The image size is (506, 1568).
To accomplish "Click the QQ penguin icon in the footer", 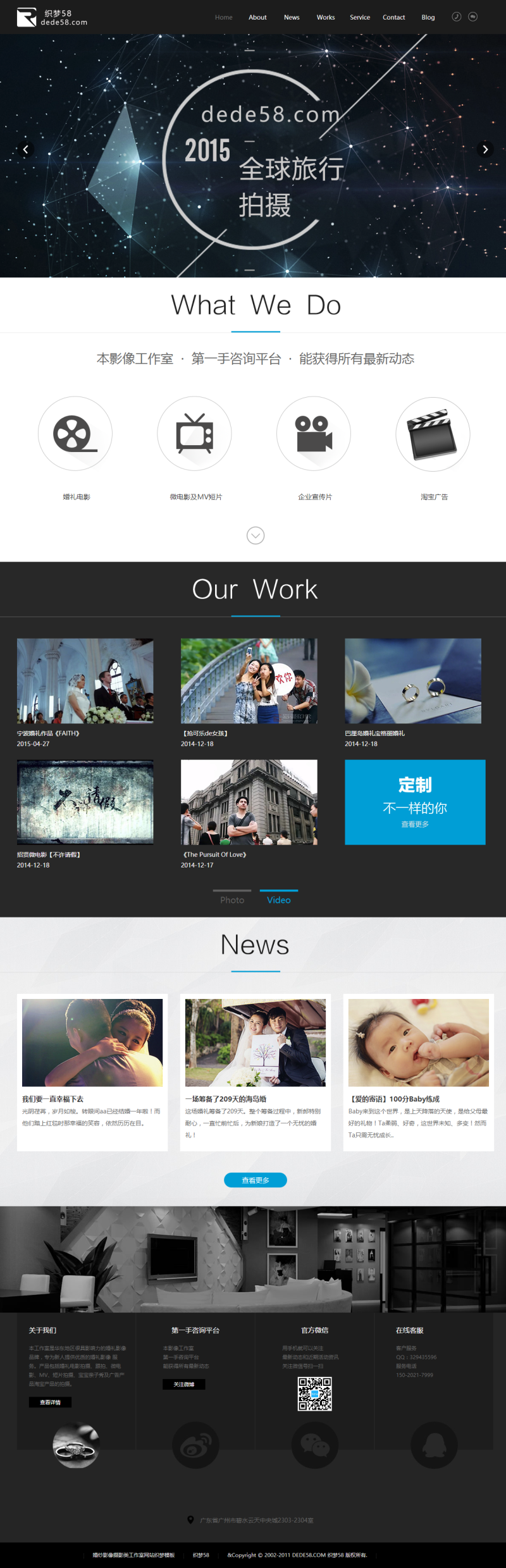I will coord(434,1445).
